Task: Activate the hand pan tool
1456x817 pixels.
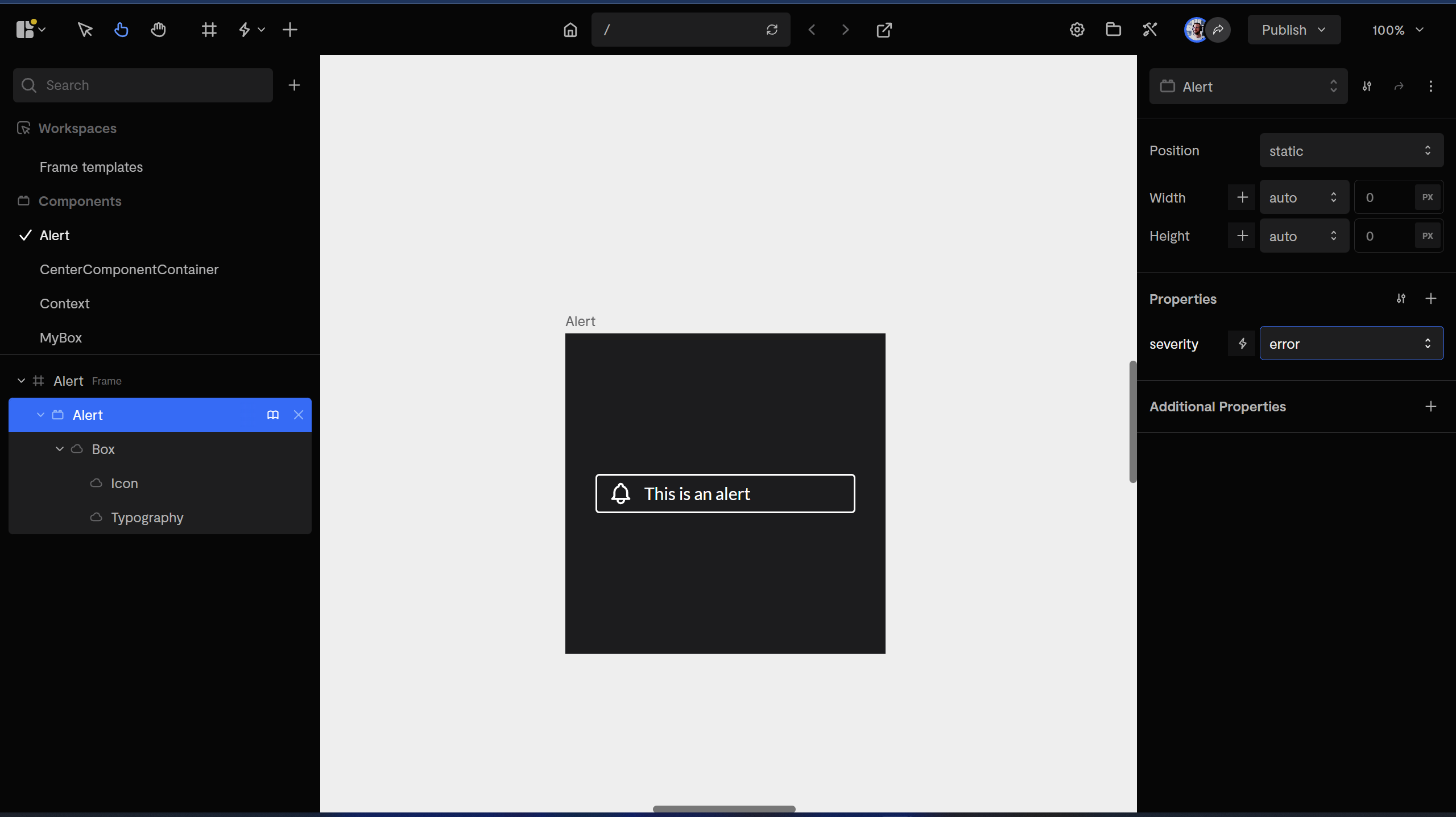Action: 158,30
